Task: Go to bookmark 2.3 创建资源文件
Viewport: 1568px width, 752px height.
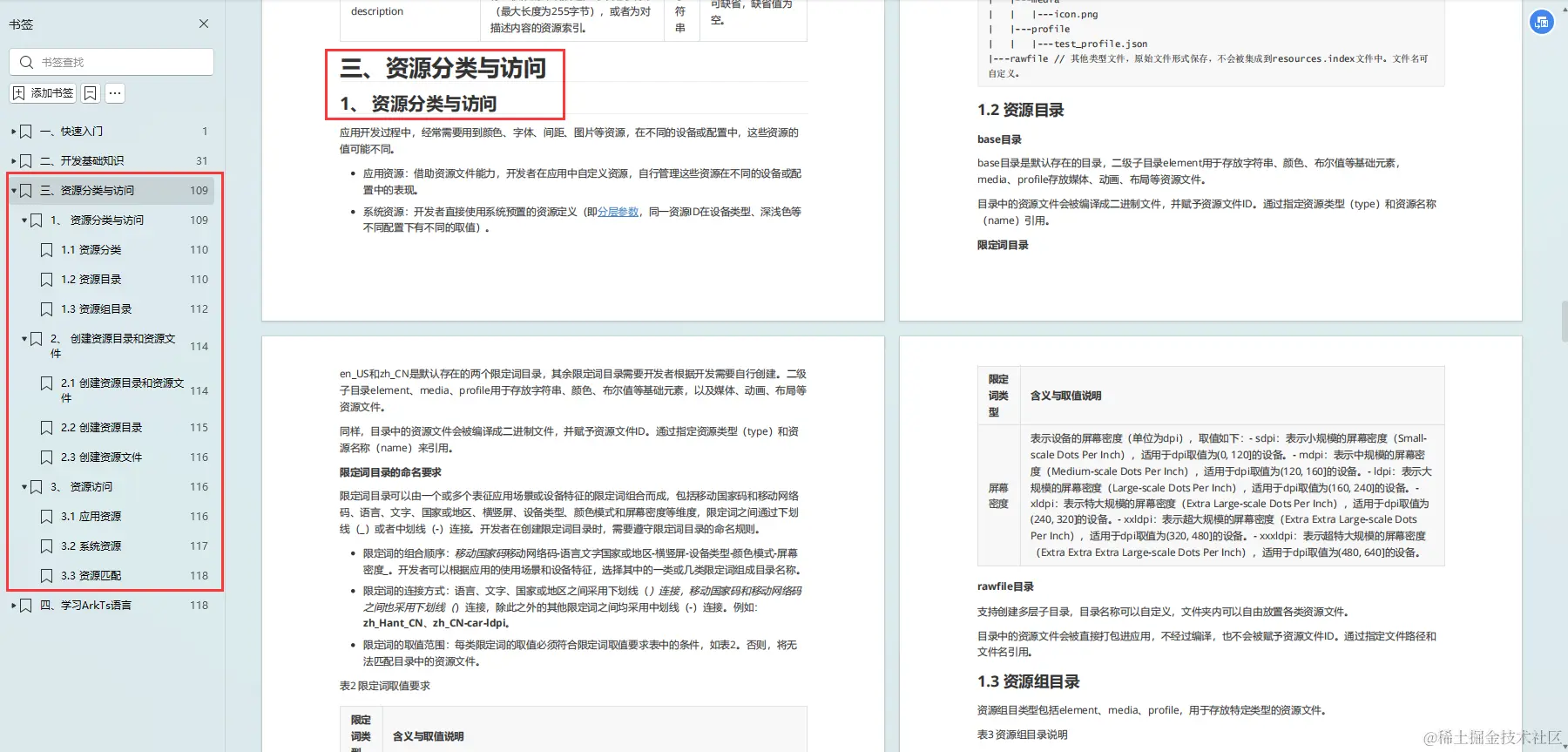Action: [x=102, y=457]
